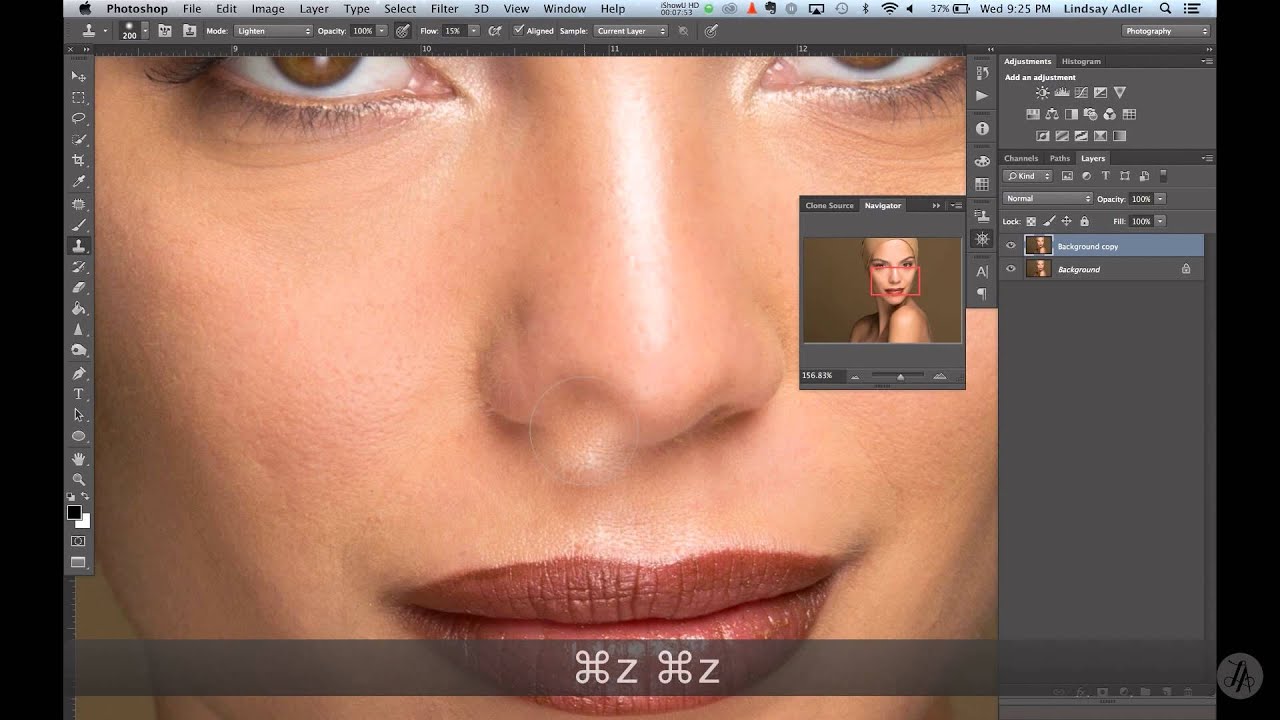Image resolution: width=1280 pixels, height=720 pixels.
Task: Open the layer filter Kind dropdown
Action: [x=1029, y=176]
